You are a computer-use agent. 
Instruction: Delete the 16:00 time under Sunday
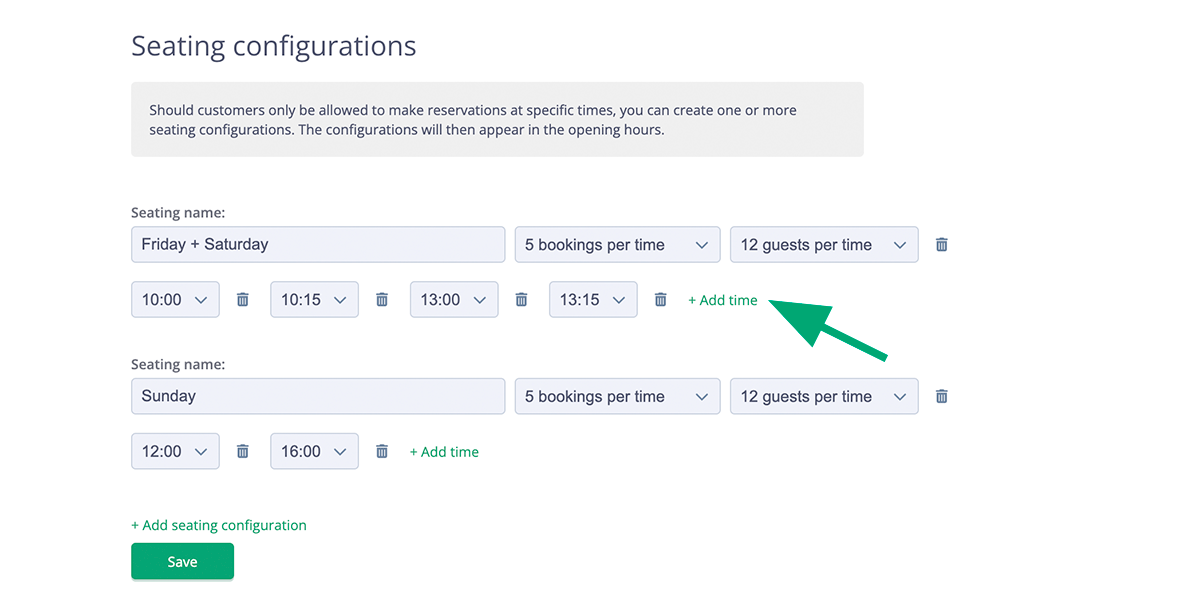point(381,451)
